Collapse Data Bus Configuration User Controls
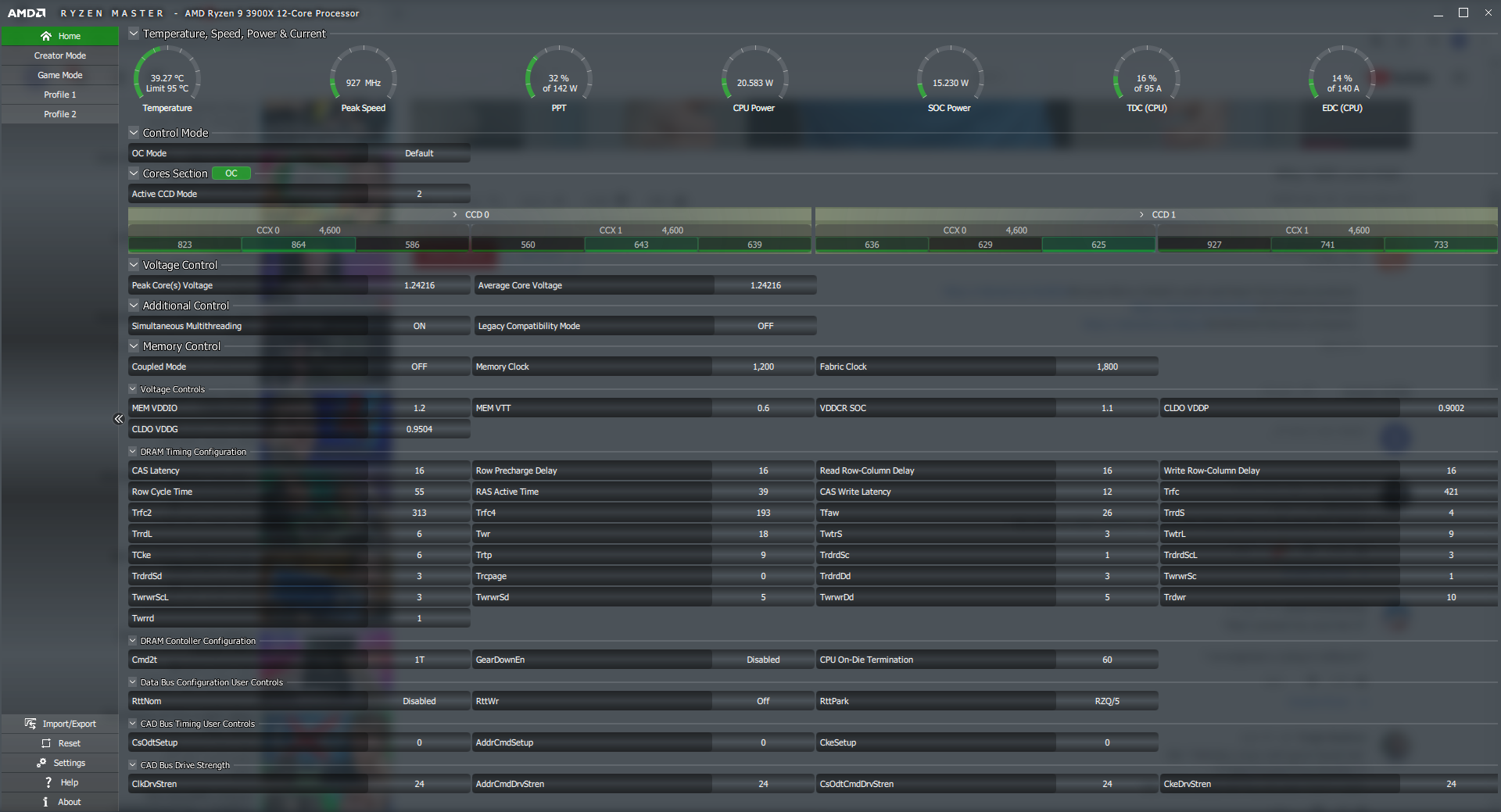Image resolution: width=1501 pixels, height=812 pixels. click(x=133, y=682)
